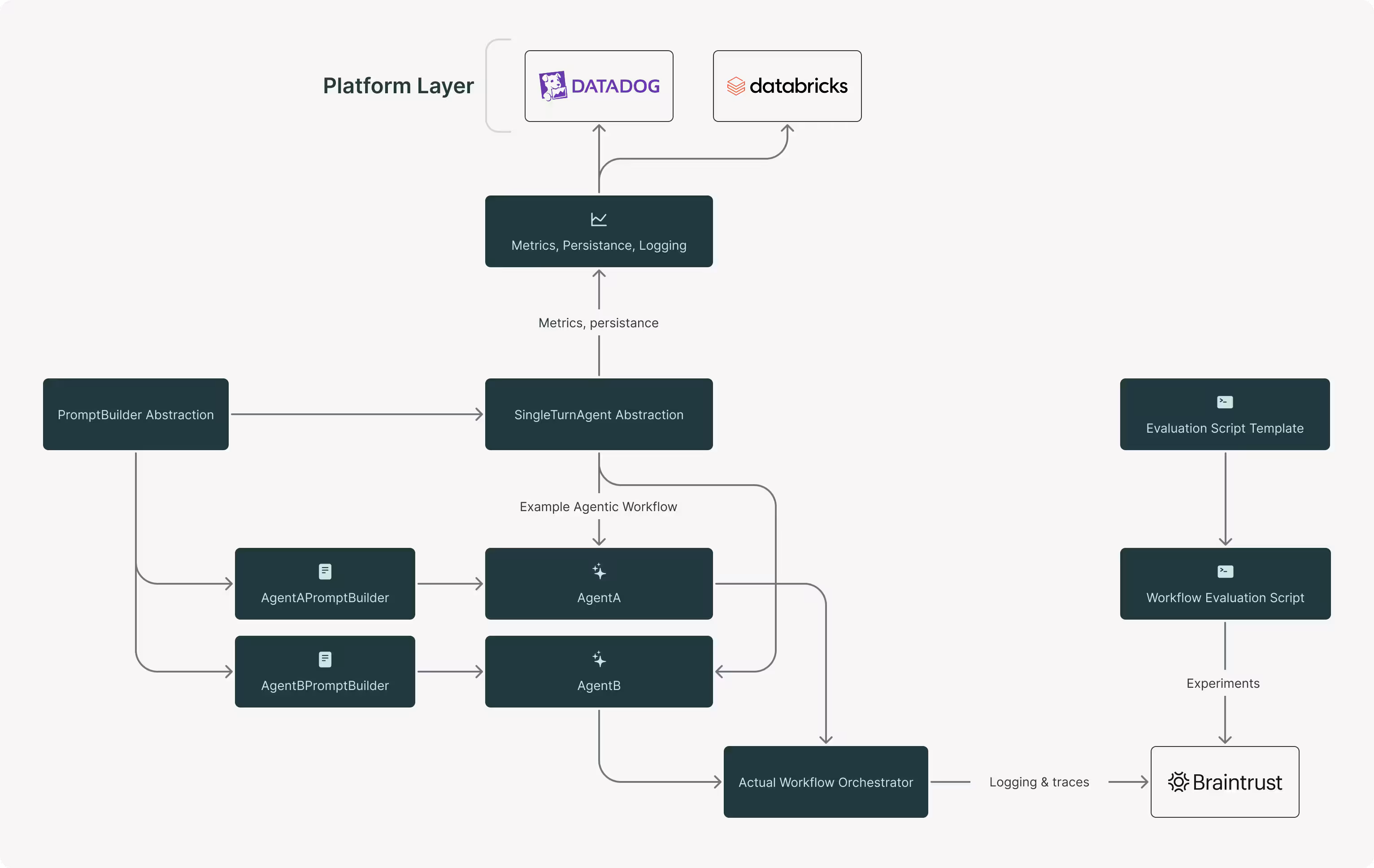Select the PromptBuilder Abstraction node

[x=135, y=414]
